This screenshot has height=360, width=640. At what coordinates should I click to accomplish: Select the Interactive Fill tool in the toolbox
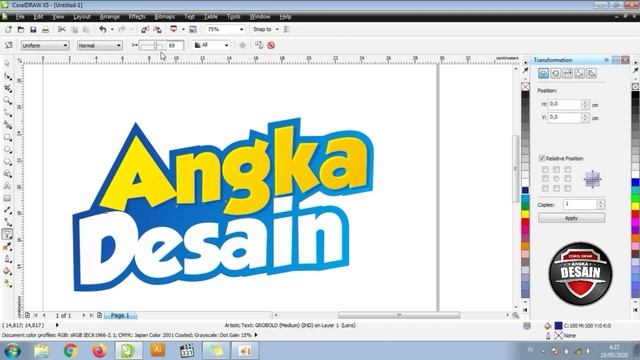pos(7,283)
